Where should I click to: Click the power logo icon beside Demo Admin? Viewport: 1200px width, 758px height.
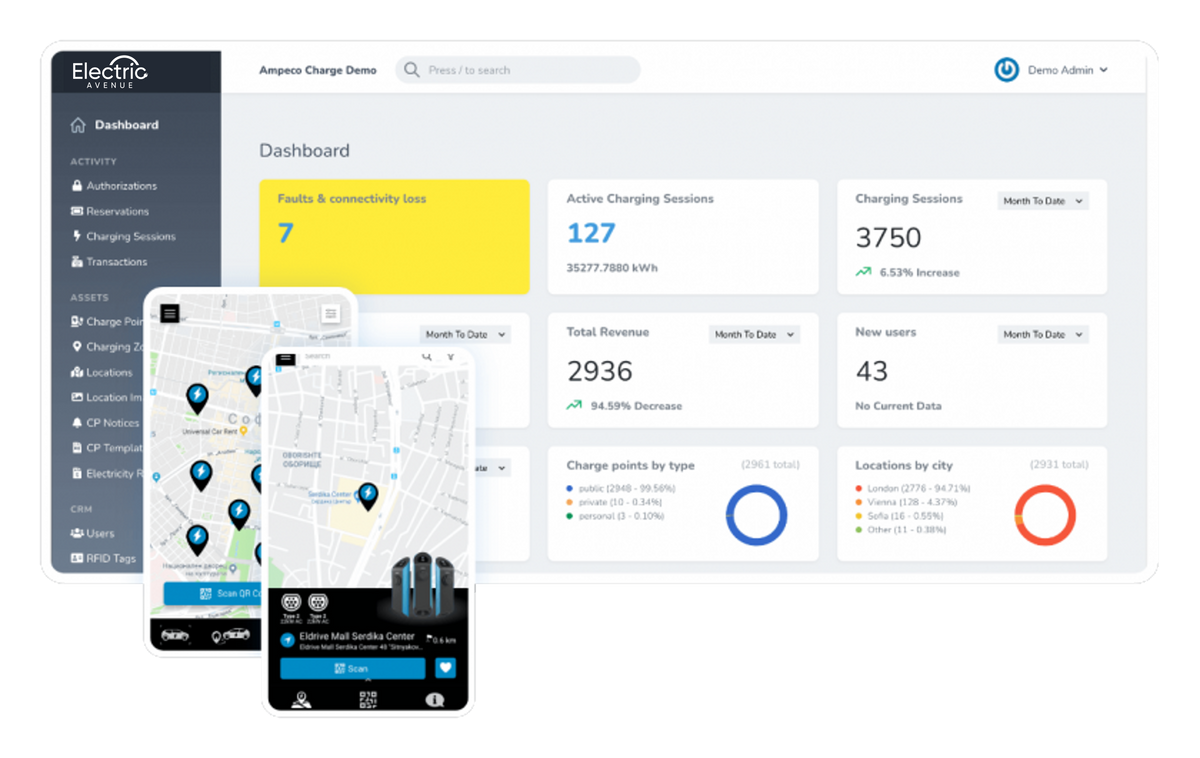click(x=1006, y=70)
